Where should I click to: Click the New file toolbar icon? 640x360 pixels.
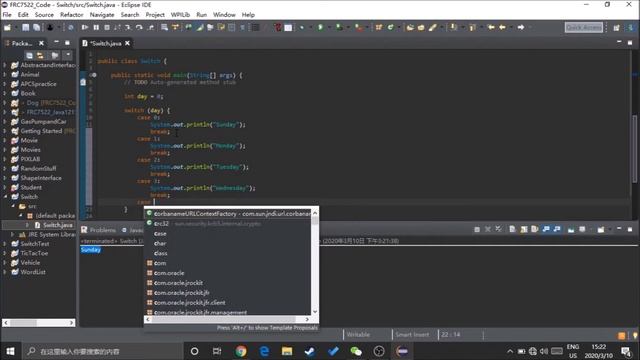point(7,27)
